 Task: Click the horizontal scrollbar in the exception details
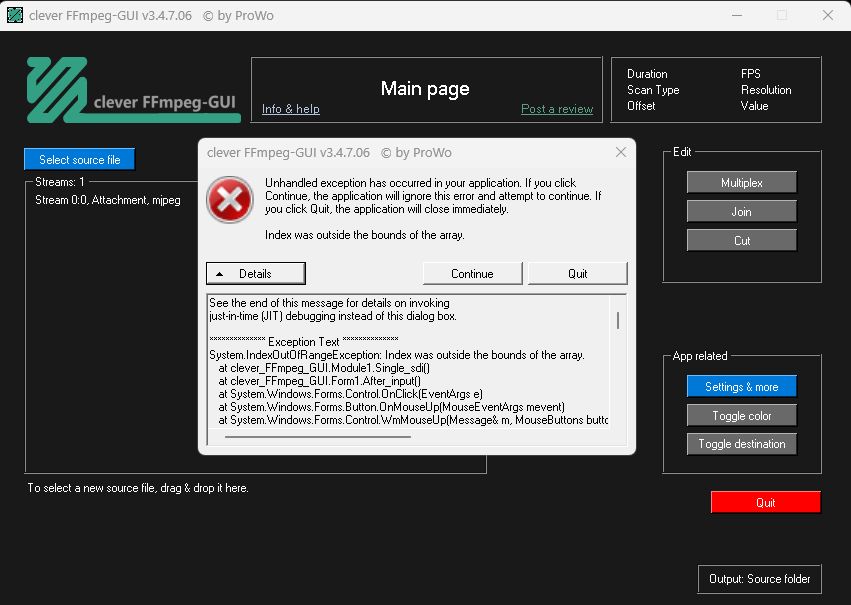point(318,436)
